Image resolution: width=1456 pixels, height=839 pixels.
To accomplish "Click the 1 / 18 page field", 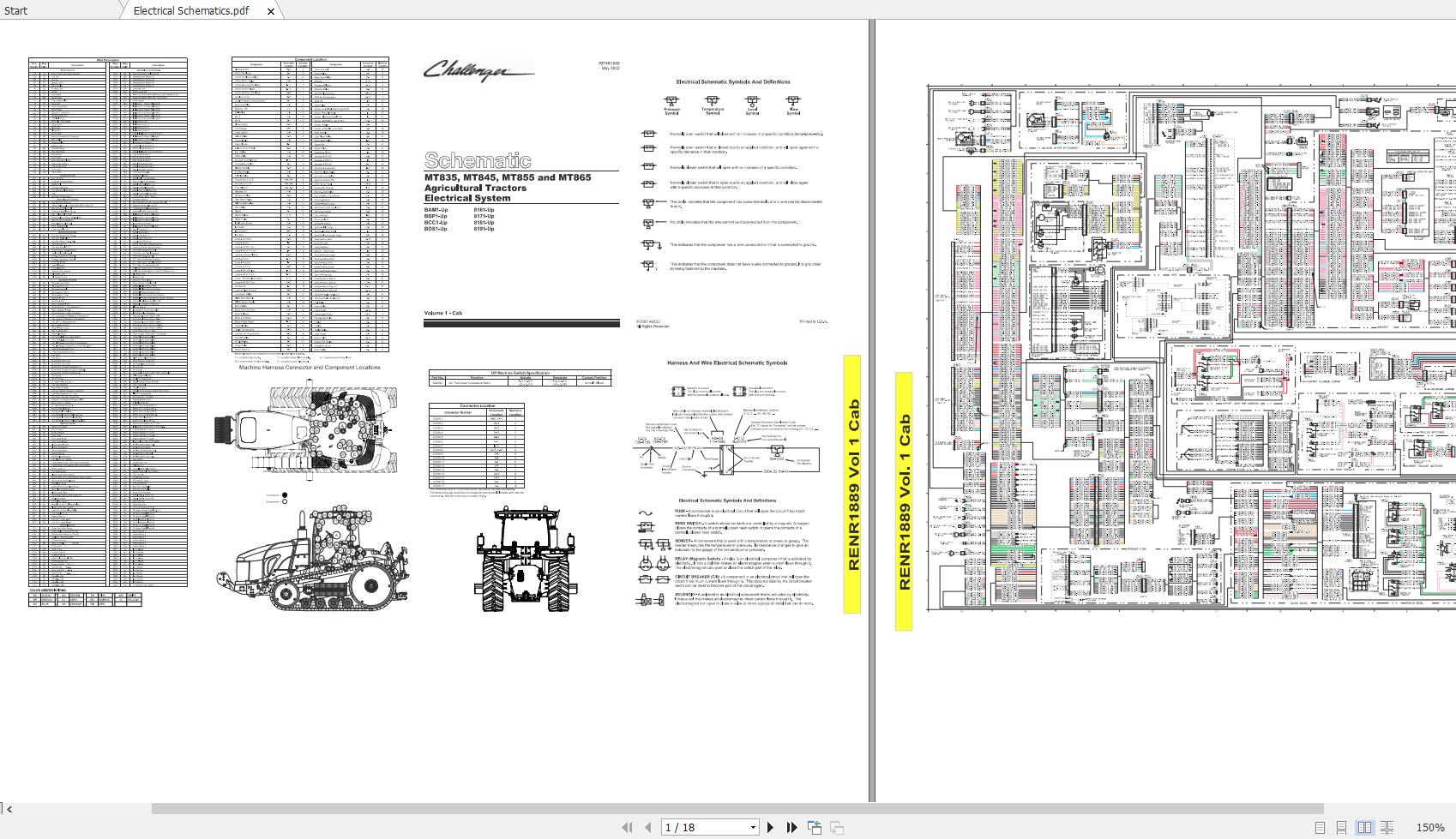I will (x=703, y=827).
